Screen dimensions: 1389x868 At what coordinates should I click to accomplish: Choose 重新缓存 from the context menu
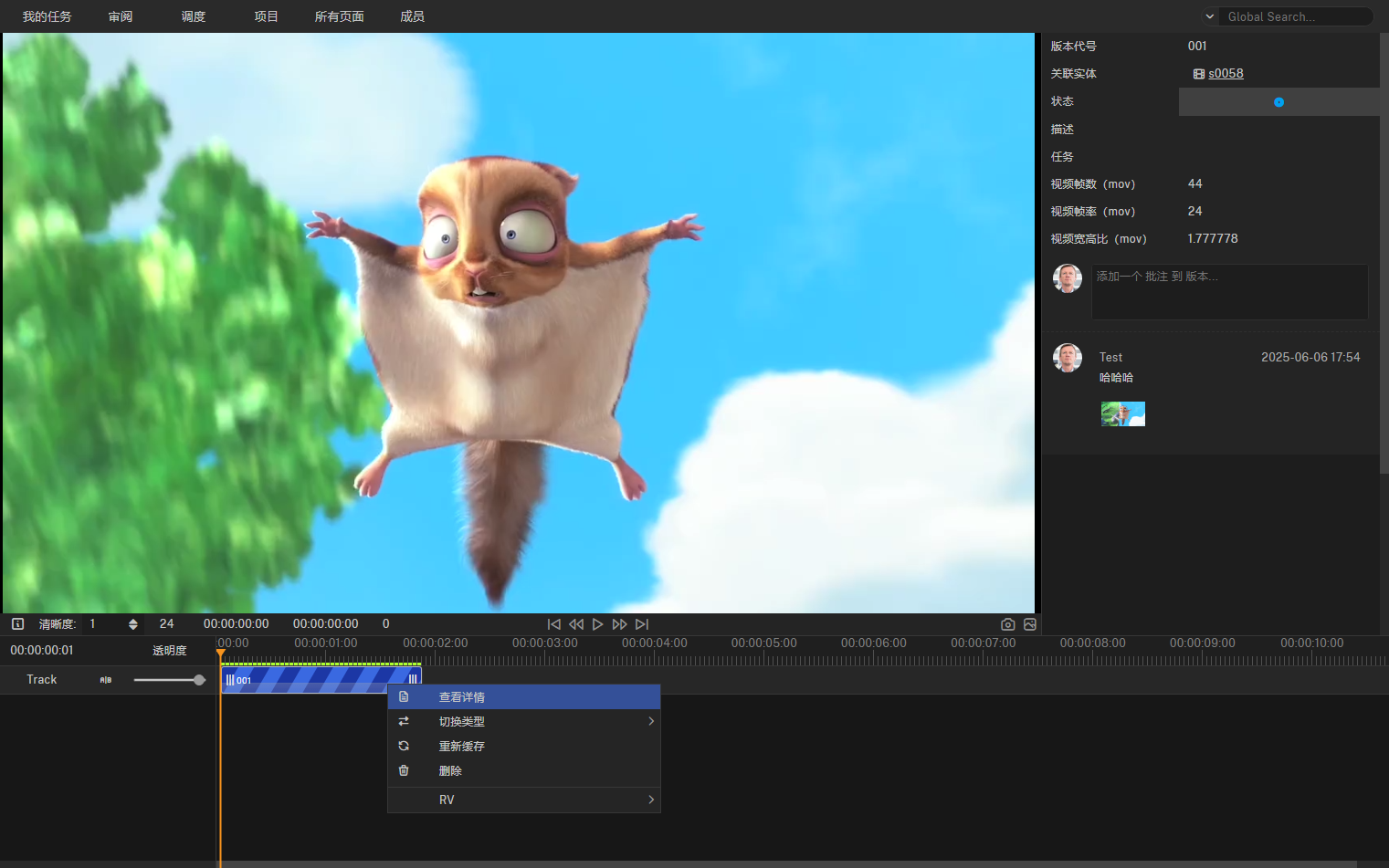point(524,747)
